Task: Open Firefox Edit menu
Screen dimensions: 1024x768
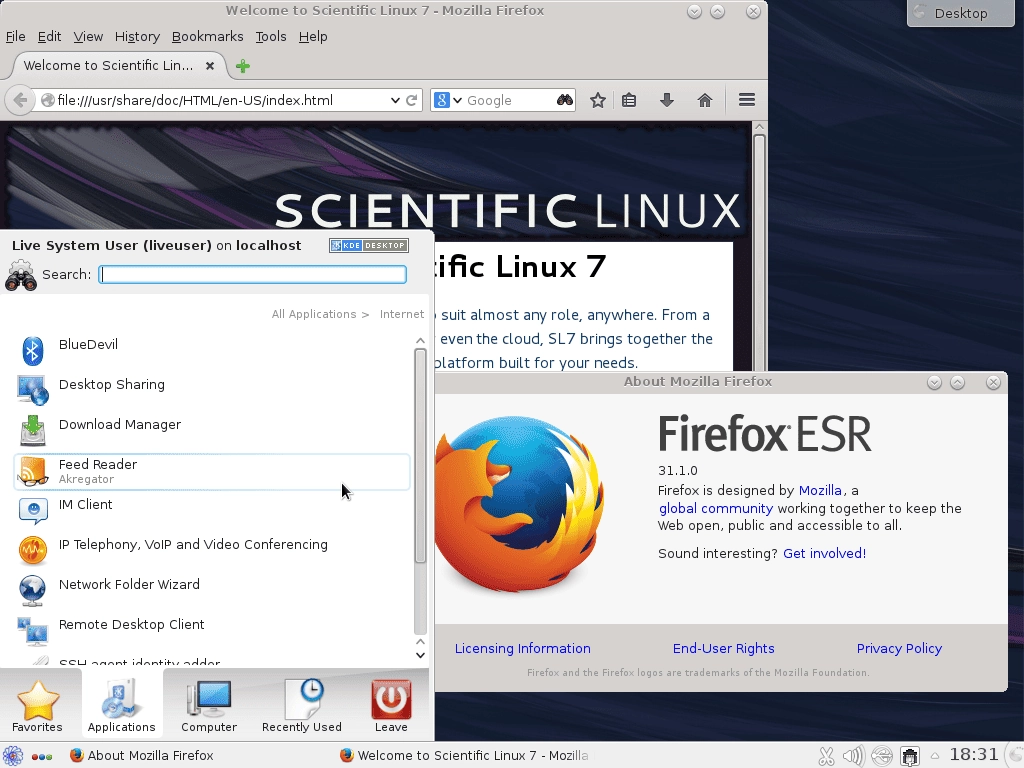Action: [x=50, y=37]
